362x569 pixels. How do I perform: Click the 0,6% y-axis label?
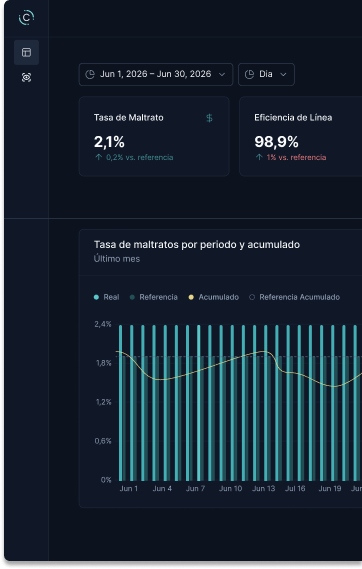[103, 441]
